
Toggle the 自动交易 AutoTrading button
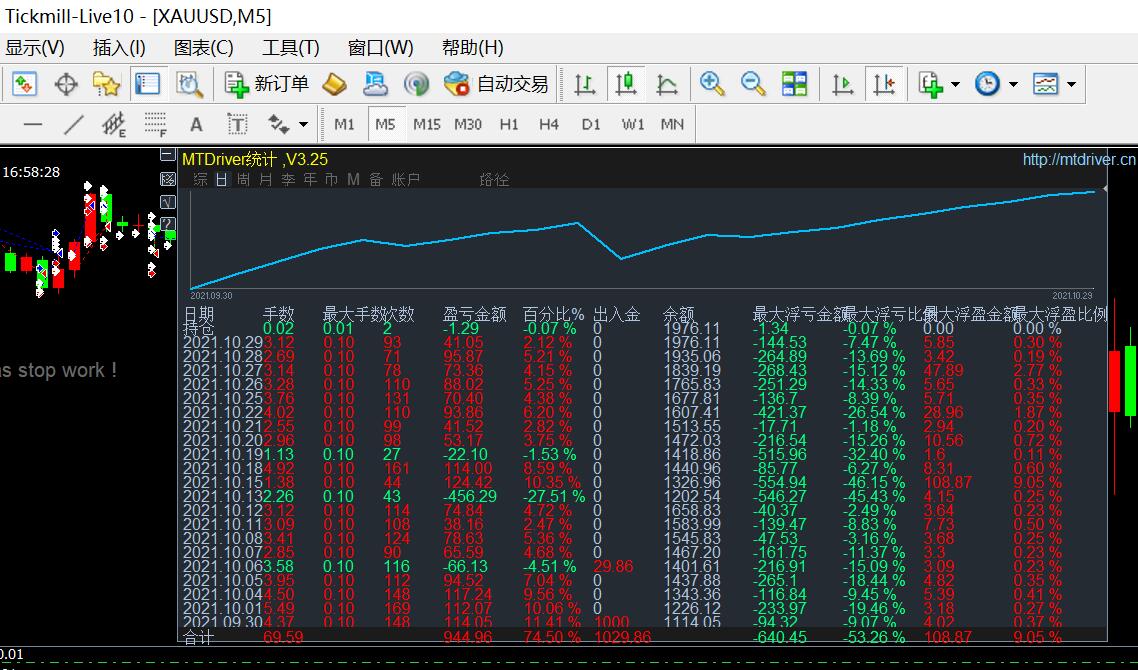point(496,84)
